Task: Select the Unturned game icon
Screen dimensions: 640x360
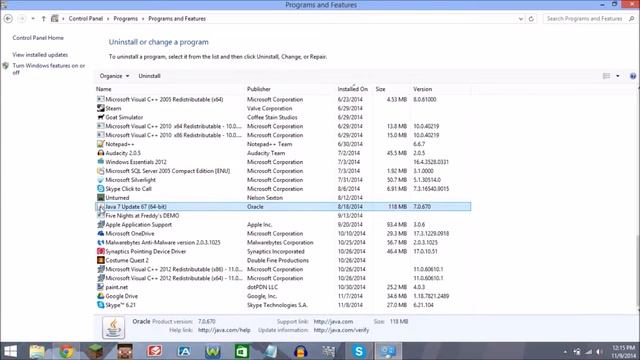Action: 100,198
